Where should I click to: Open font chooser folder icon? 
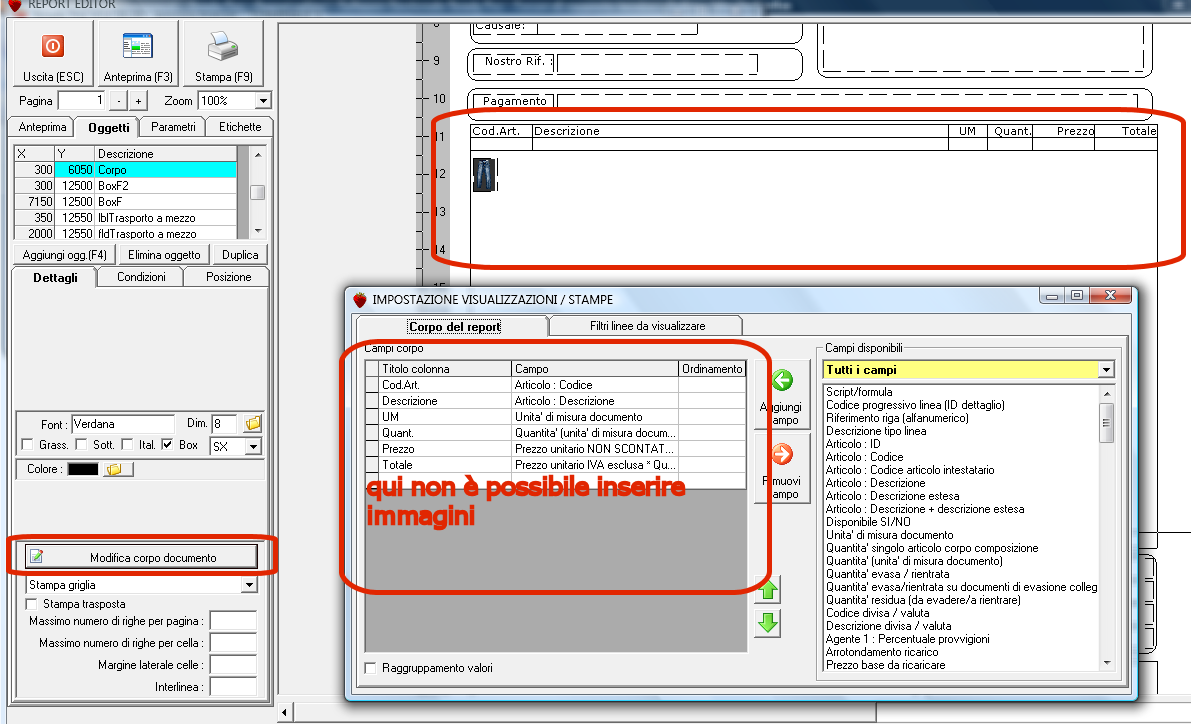click(x=253, y=423)
